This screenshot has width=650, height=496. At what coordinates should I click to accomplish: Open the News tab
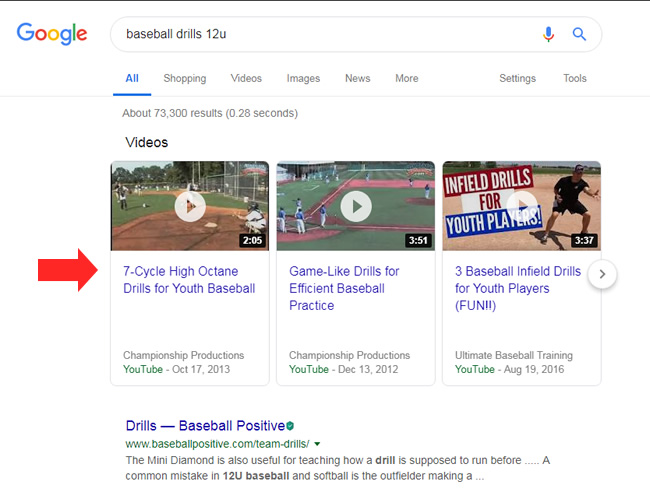click(x=357, y=78)
